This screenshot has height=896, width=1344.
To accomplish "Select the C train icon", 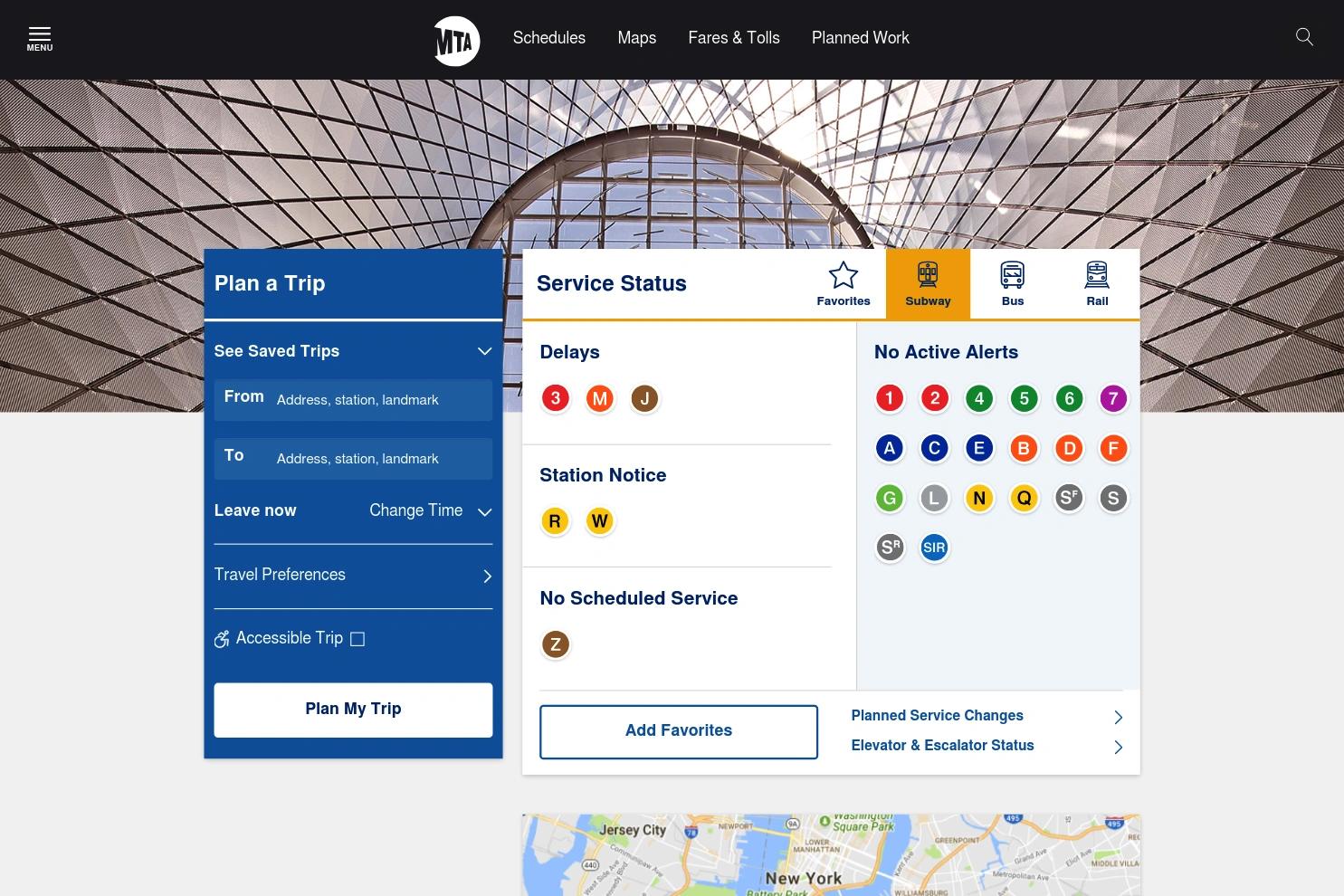I will (935, 448).
